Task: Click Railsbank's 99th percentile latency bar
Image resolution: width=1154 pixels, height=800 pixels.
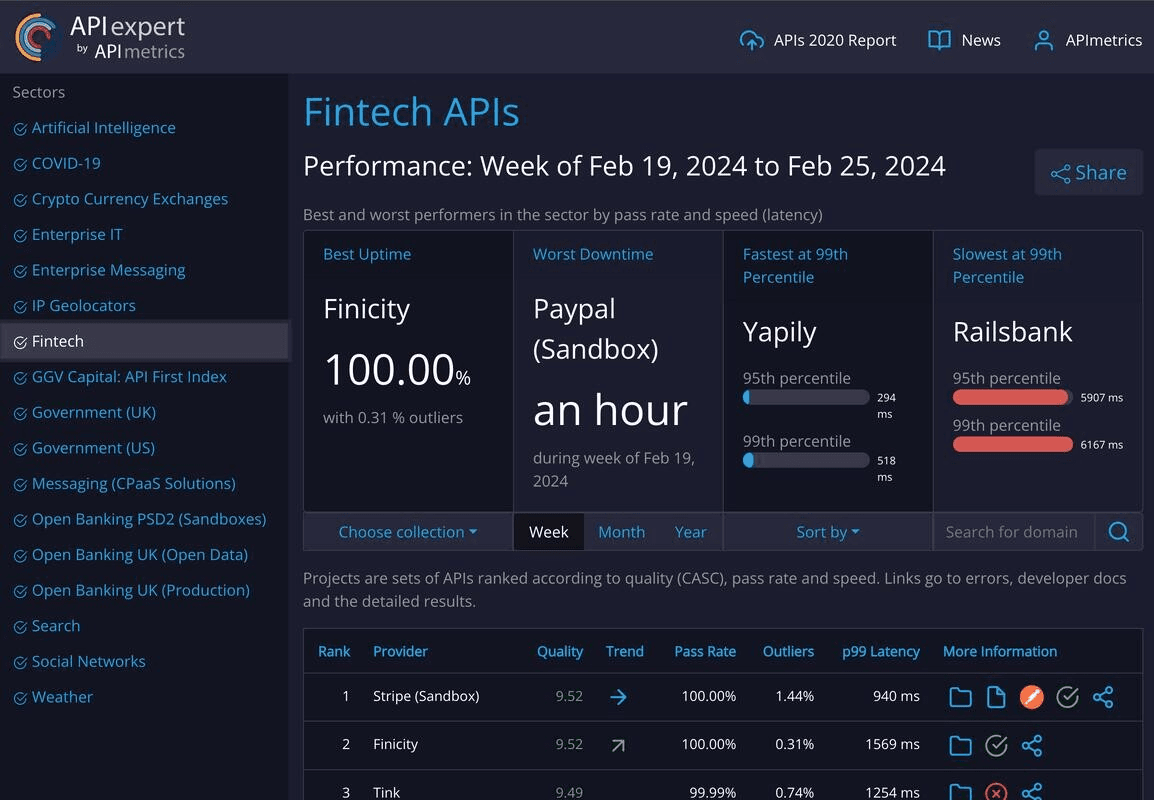Action: 1012,444
